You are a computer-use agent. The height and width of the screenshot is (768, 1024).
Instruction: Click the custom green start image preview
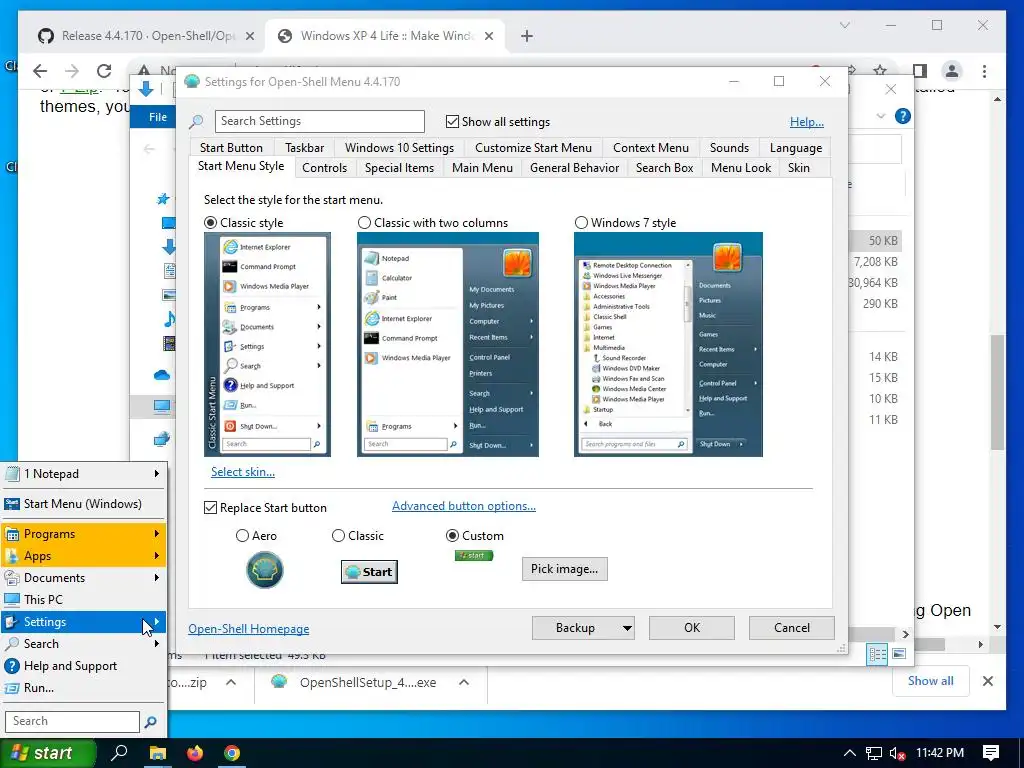point(474,555)
